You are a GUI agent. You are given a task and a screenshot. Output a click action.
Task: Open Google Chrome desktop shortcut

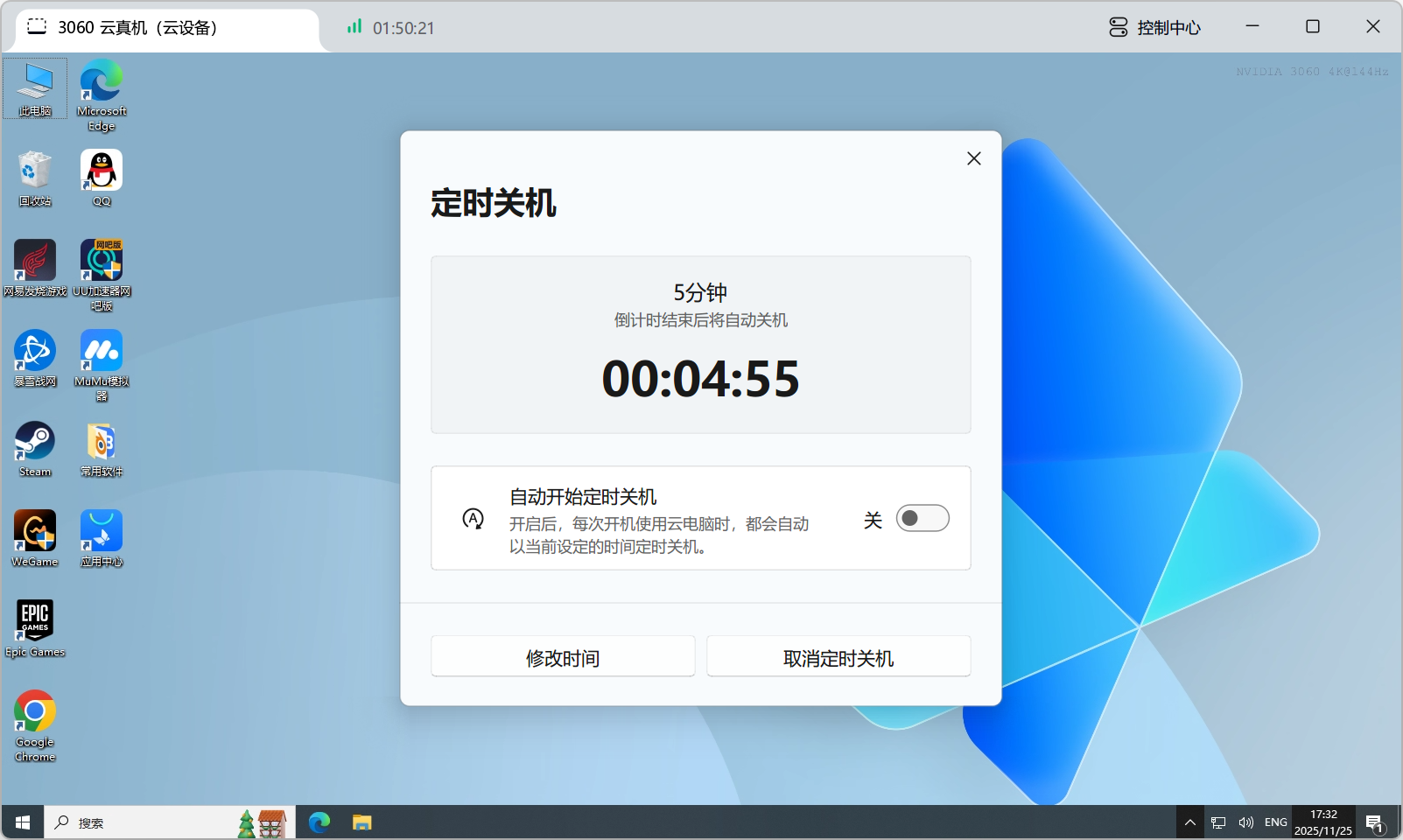click(35, 712)
